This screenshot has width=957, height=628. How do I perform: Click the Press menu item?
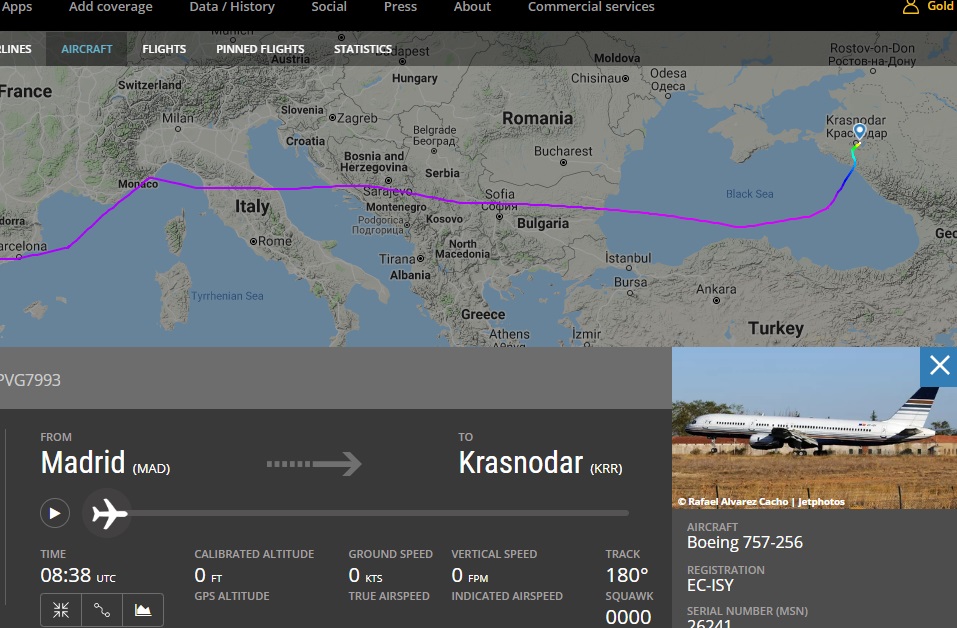(x=400, y=7)
